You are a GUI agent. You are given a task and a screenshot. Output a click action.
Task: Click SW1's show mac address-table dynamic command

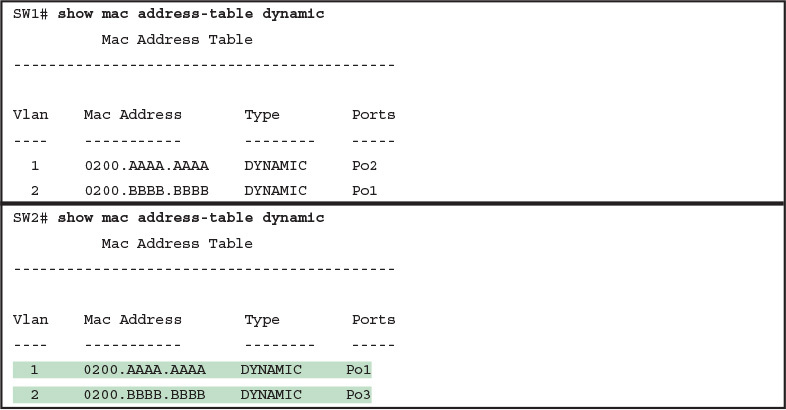click(191, 15)
